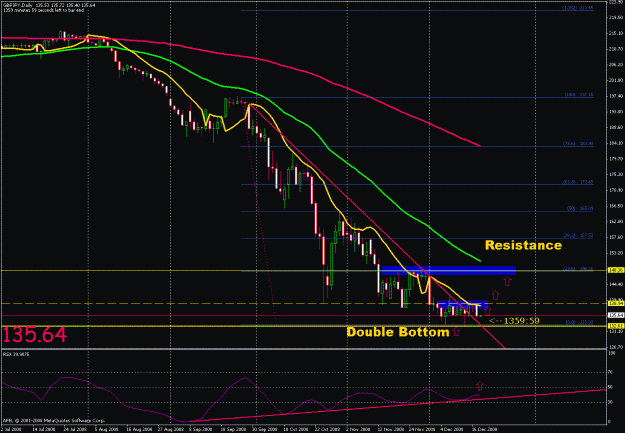This screenshot has width=625, height=433.
Task: Select the dashed yellow horizontal line at 138.94
Action: click(303, 303)
